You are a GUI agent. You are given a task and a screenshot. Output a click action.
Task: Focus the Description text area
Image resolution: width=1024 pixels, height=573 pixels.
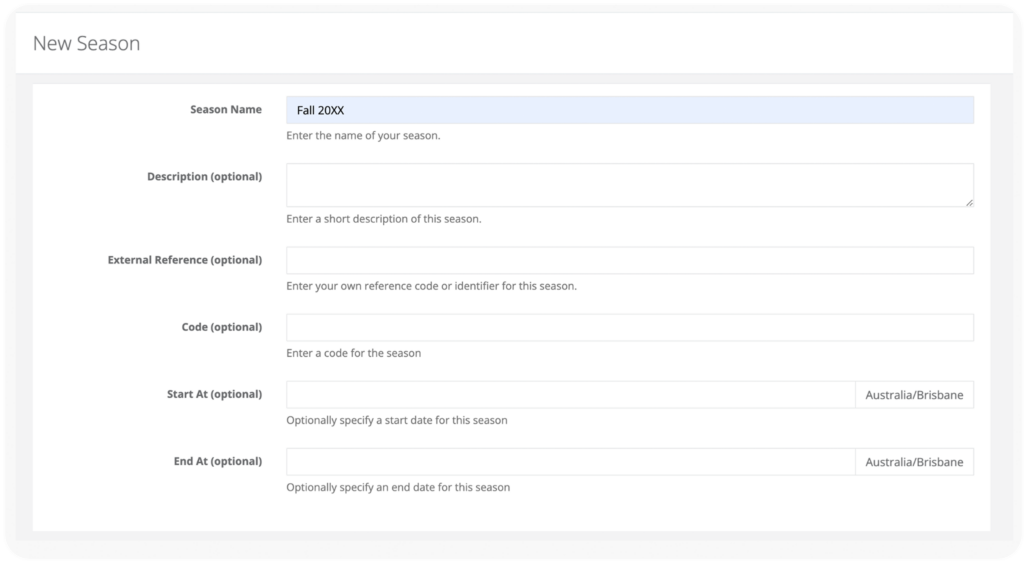[630, 186]
